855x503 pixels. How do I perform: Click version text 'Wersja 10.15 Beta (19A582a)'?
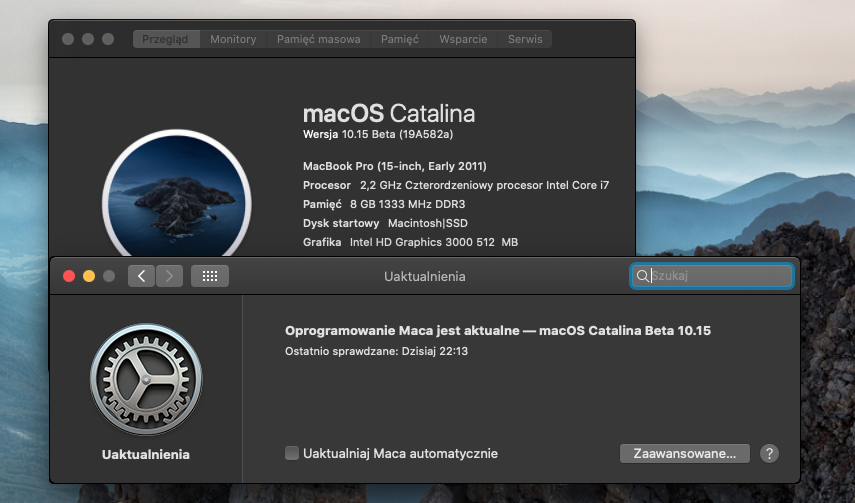378,134
